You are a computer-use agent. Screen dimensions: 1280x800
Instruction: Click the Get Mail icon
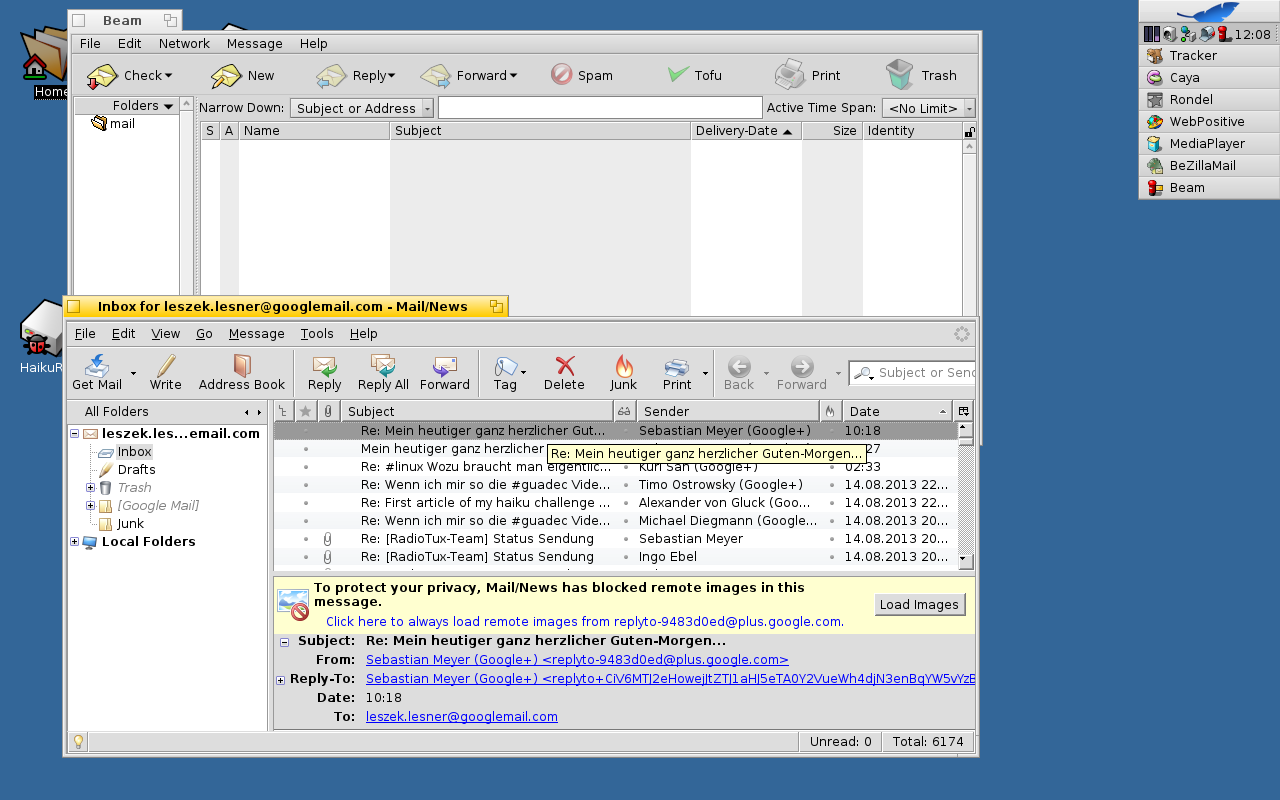[x=97, y=367]
